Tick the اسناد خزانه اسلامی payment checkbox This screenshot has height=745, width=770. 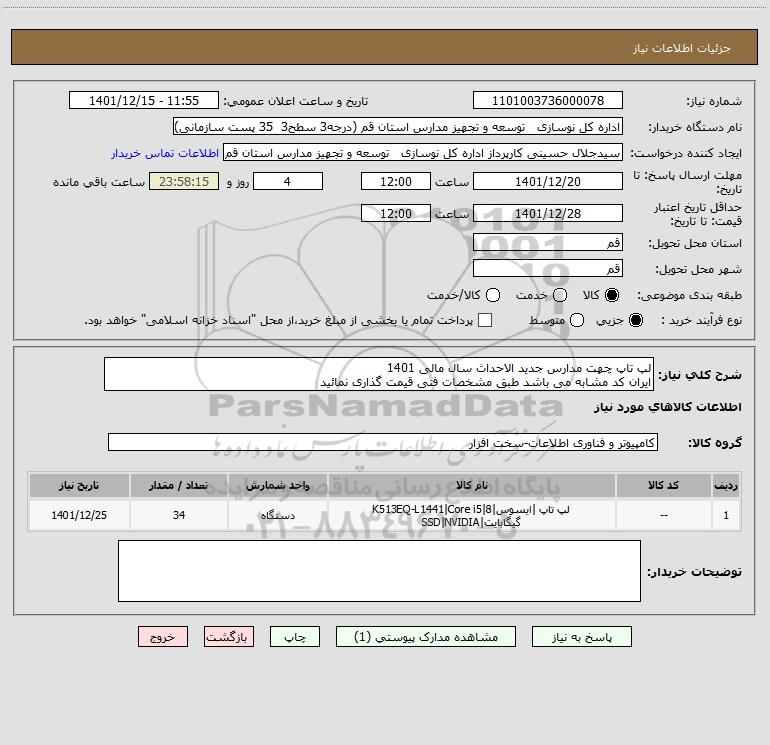(x=485, y=320)
